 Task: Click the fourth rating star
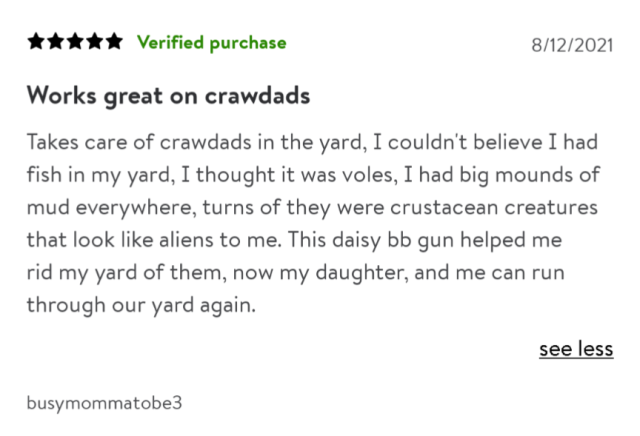(96, 42)
